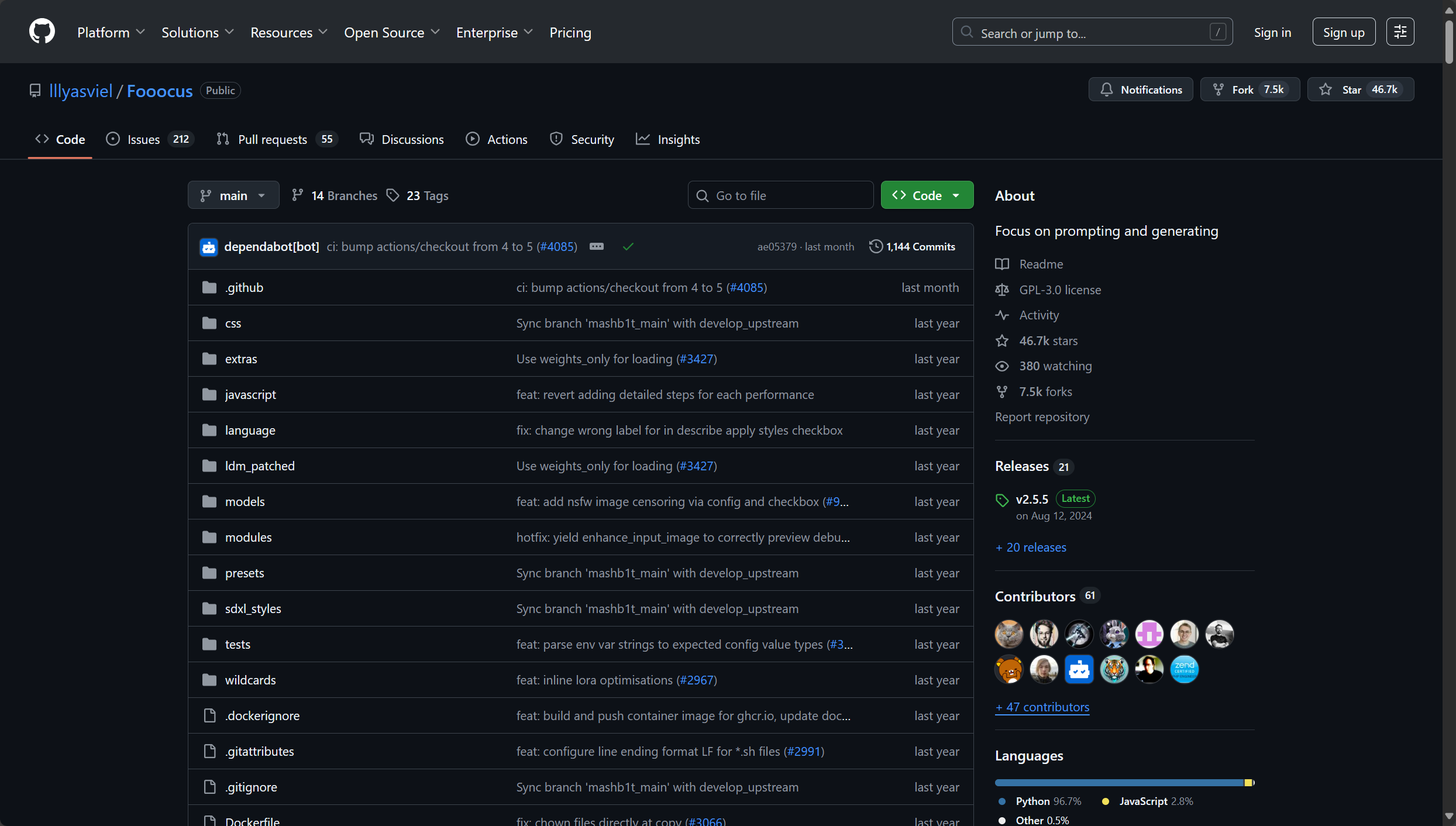Open the ldm_patched folder
Viewport: 1456px width, 826px height.
tap(260, 466)
